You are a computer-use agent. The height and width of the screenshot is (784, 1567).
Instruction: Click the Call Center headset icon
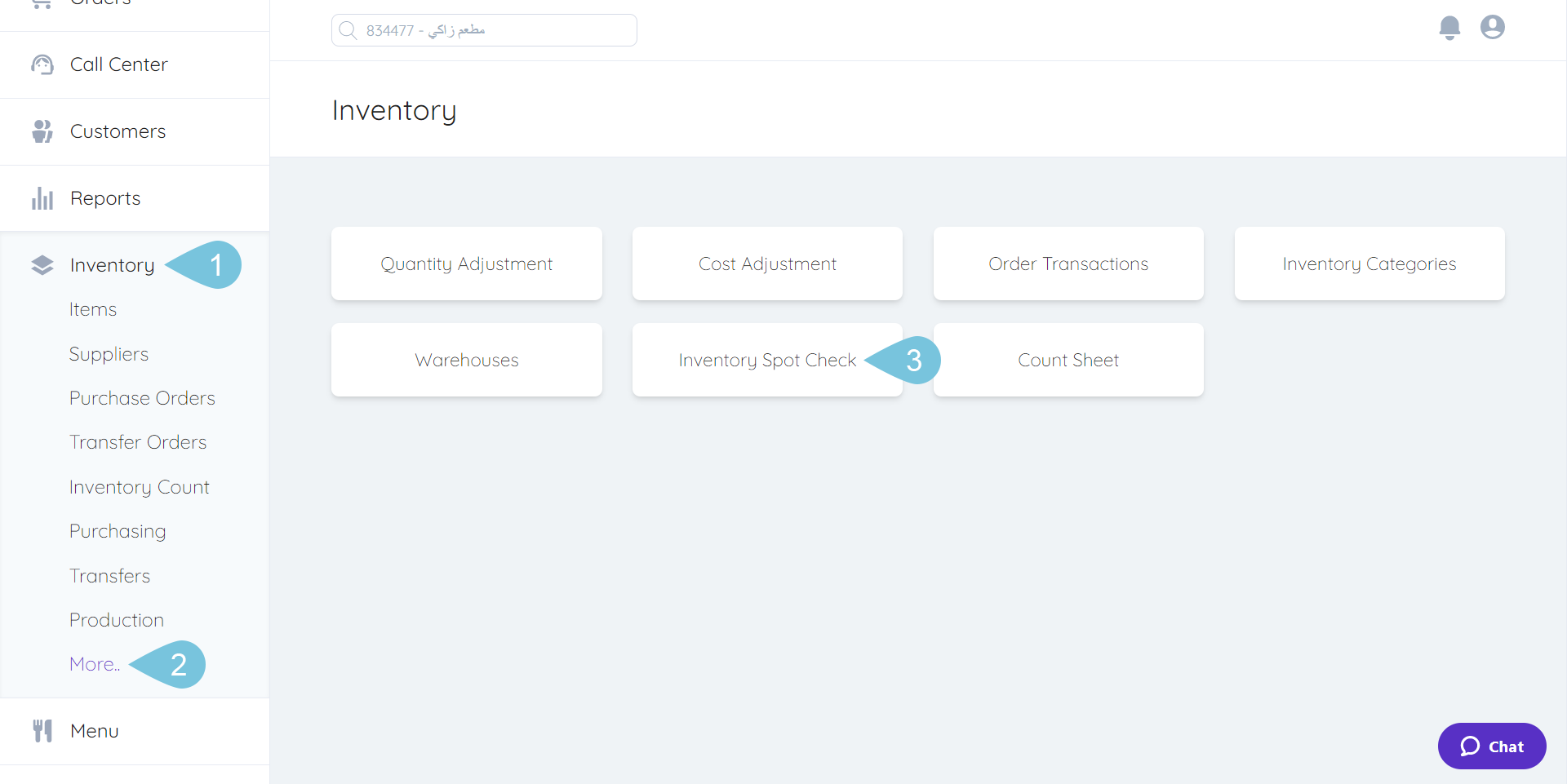click(x=42, y=64)
